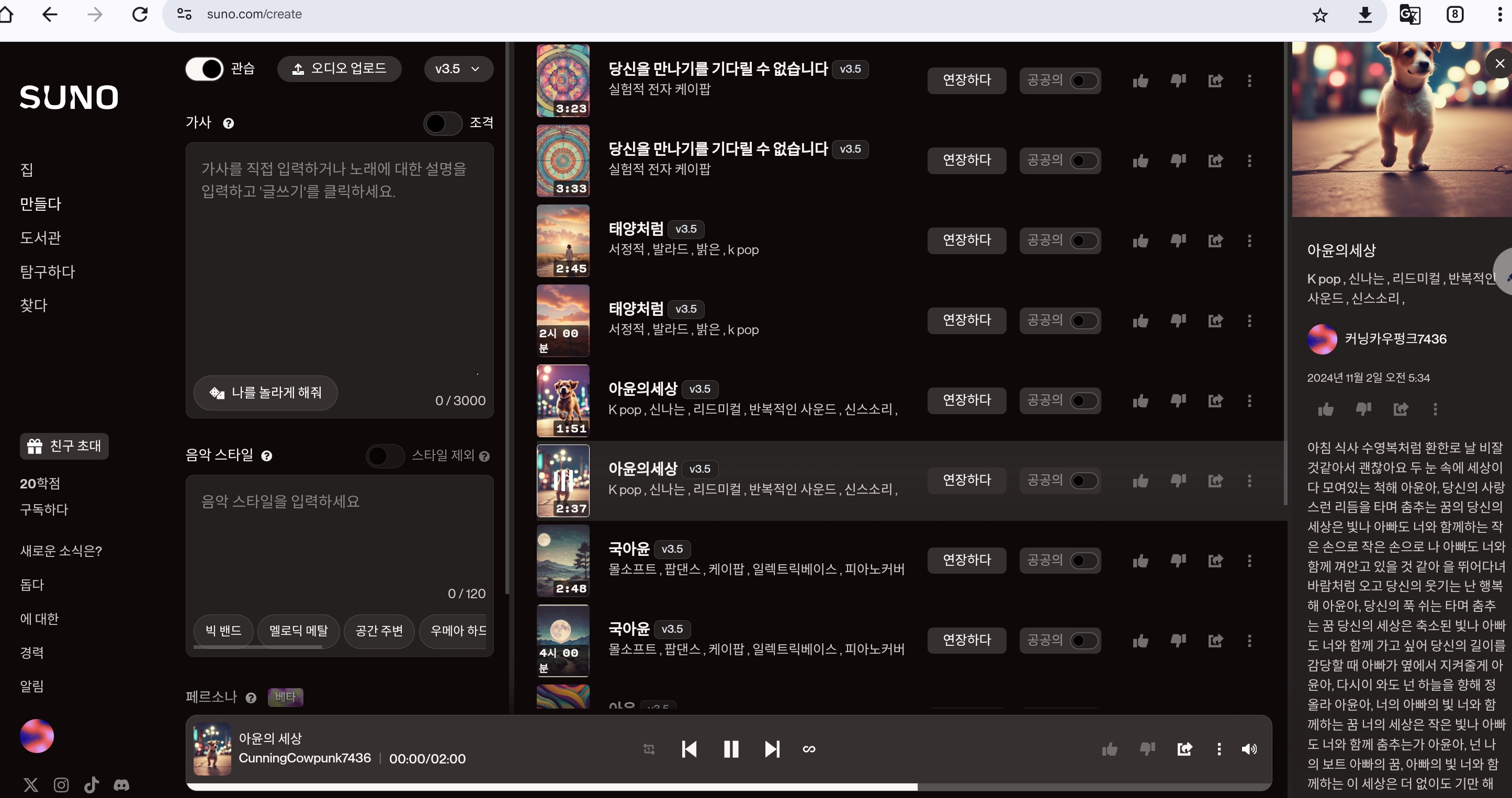Pause playback in the bottom player

(x=731, y=749)
